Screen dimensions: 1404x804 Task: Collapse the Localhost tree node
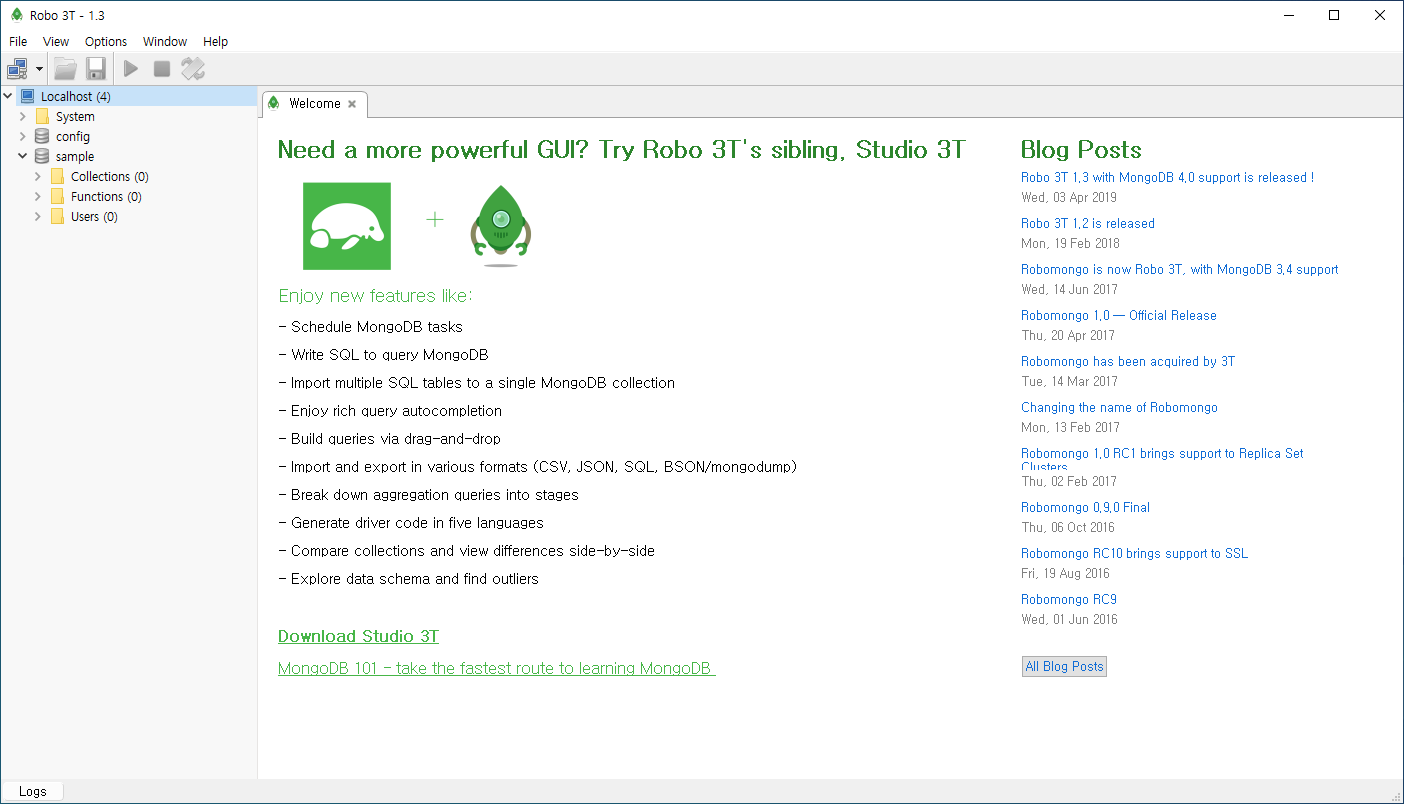(x=8, y=96)
